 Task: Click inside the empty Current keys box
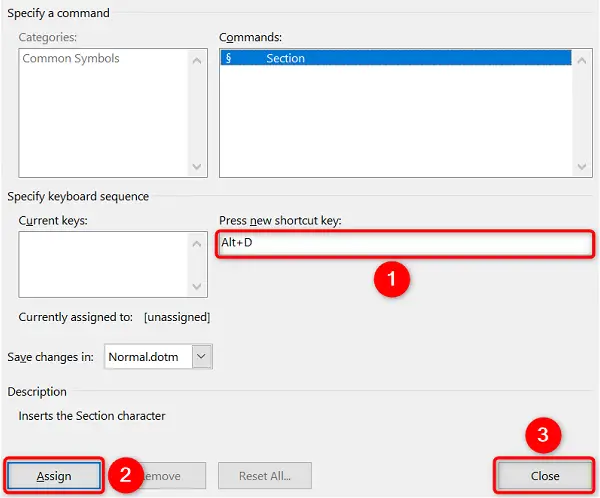[x=103, y=264]
